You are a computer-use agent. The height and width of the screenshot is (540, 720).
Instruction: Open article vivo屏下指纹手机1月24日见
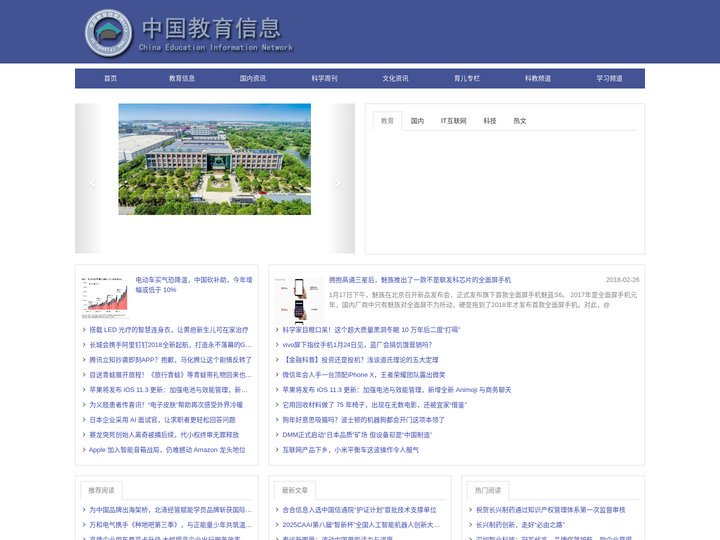tap(357, 345)
